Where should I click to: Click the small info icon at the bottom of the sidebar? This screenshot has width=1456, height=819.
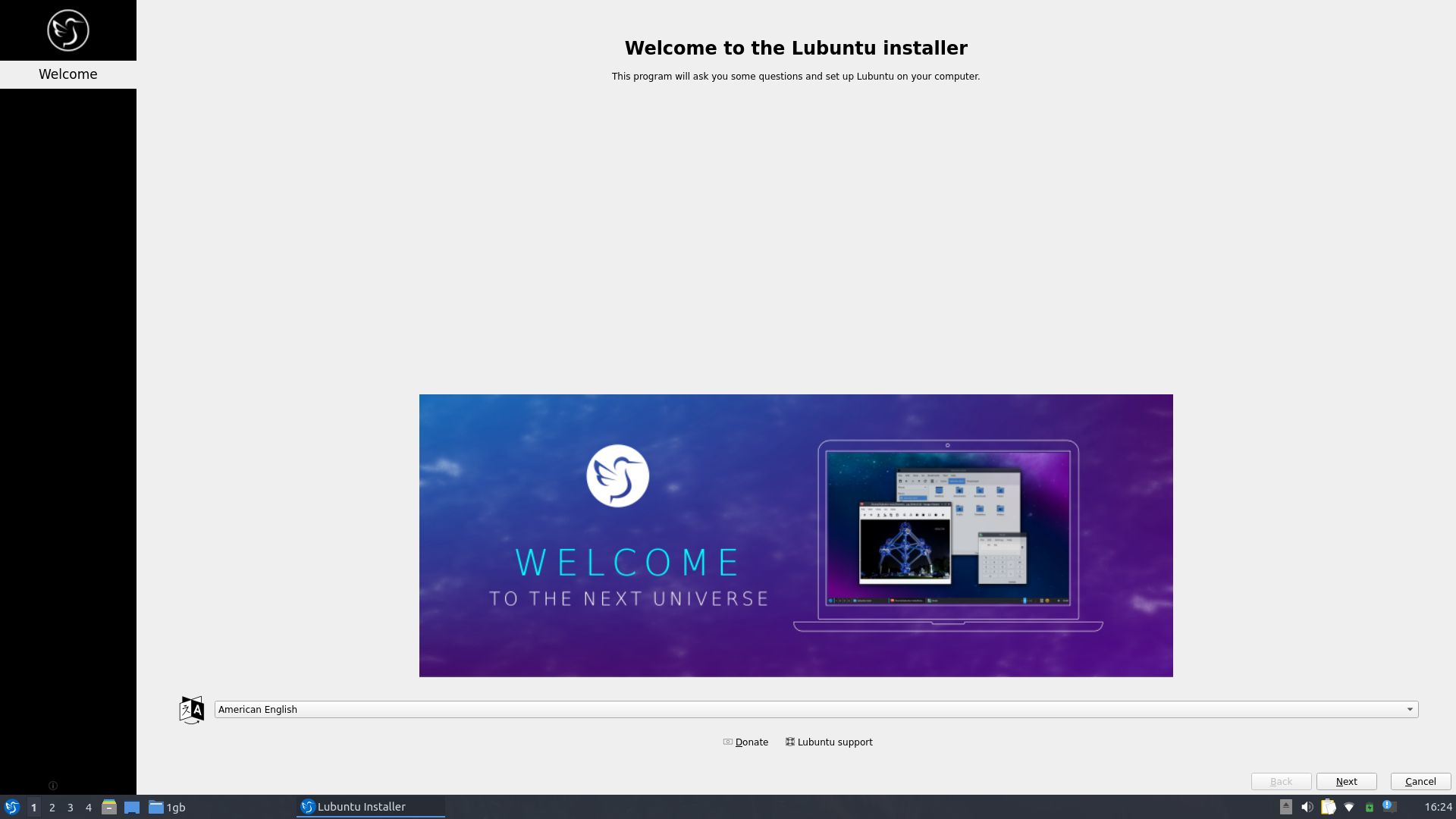(x=53, y=786)
